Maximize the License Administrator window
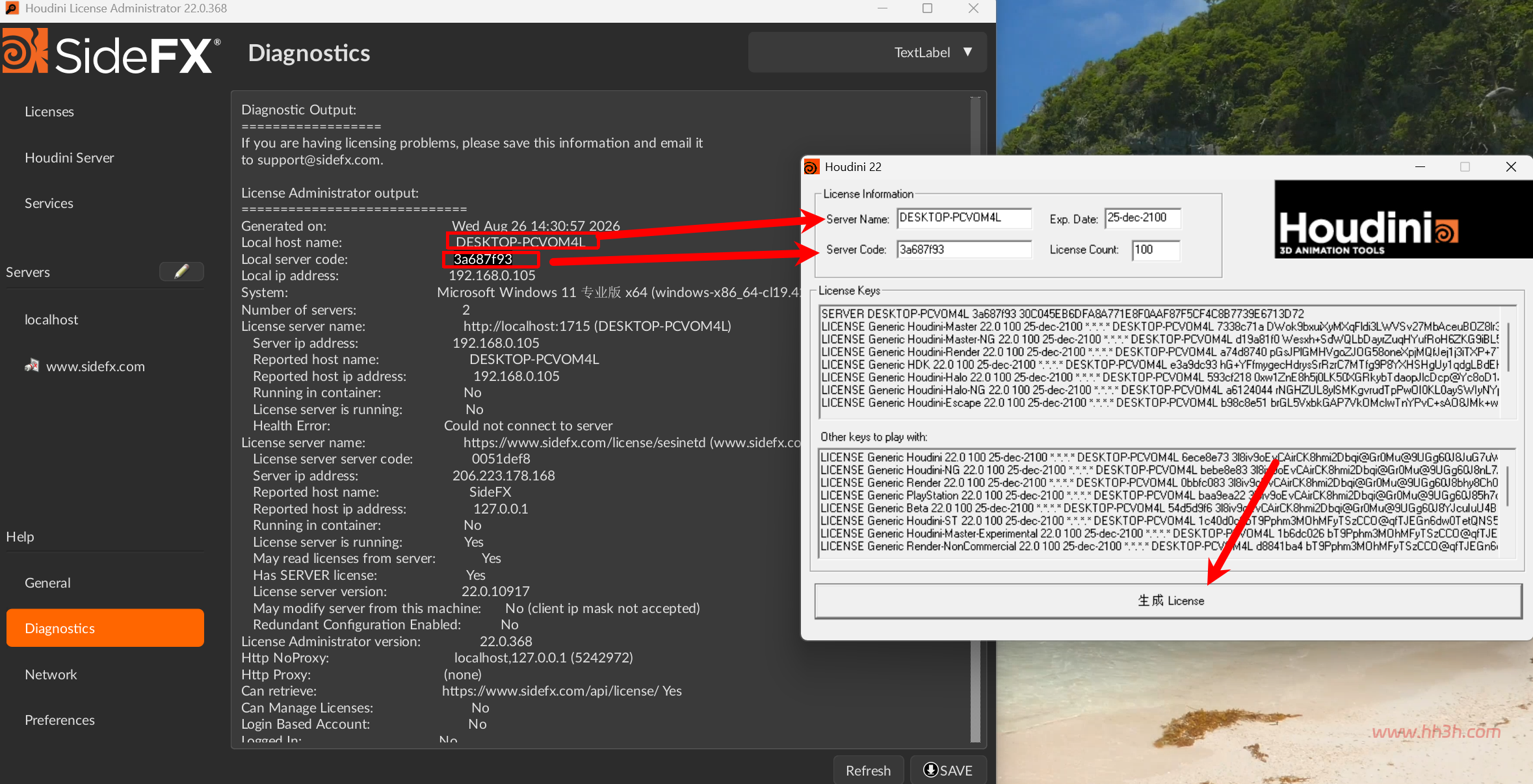The height and width of the screenshot is (784, 1533). coord(928,8)
